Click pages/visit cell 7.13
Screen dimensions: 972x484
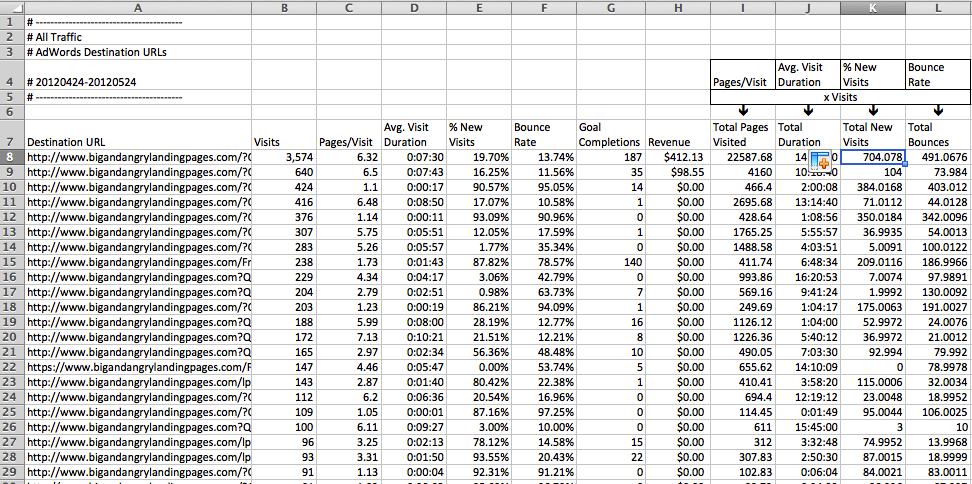click(349, 337)
